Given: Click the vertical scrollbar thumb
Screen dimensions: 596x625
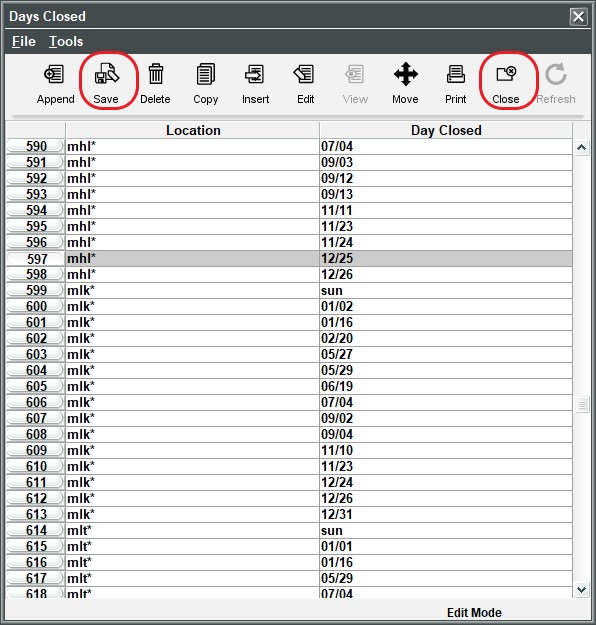Looking at the screenshot, I should click(582, 405).
